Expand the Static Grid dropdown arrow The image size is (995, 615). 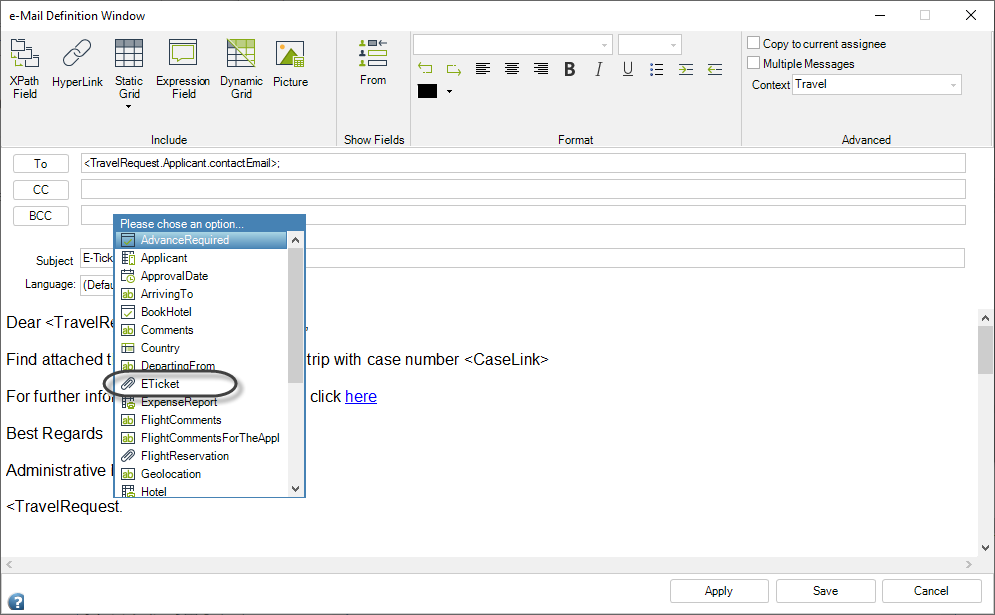click(x=128, y=107)
